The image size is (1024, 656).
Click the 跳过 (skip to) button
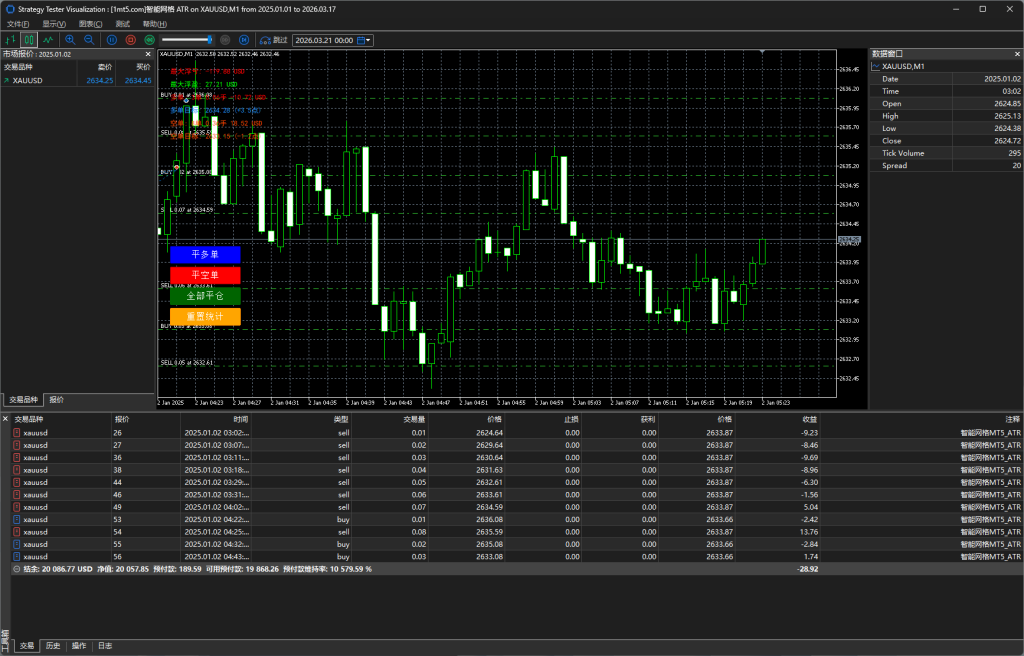[273, 40]
